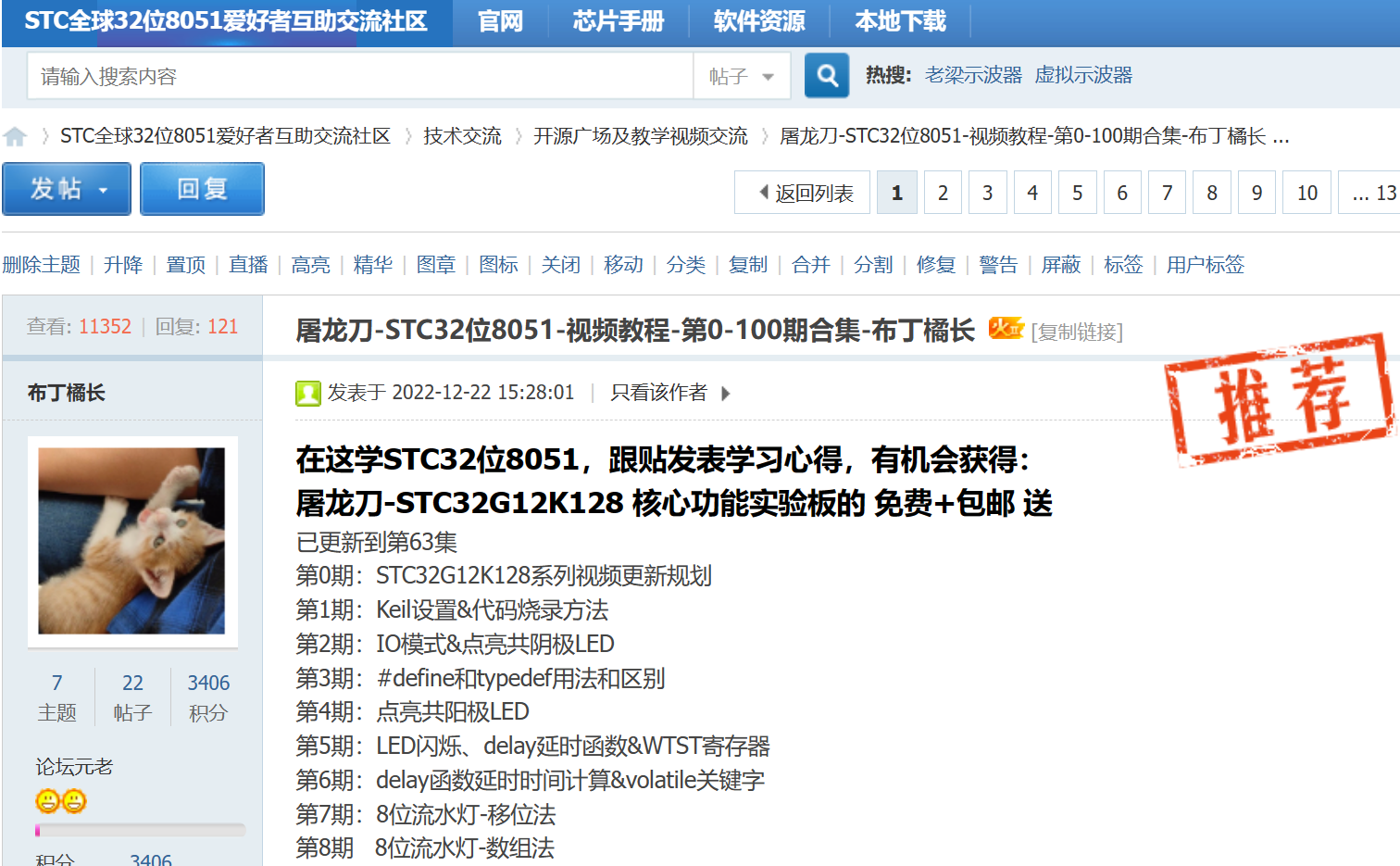1400x866 pixels.
Task: Go to page 3
Action: coord(988,193)
